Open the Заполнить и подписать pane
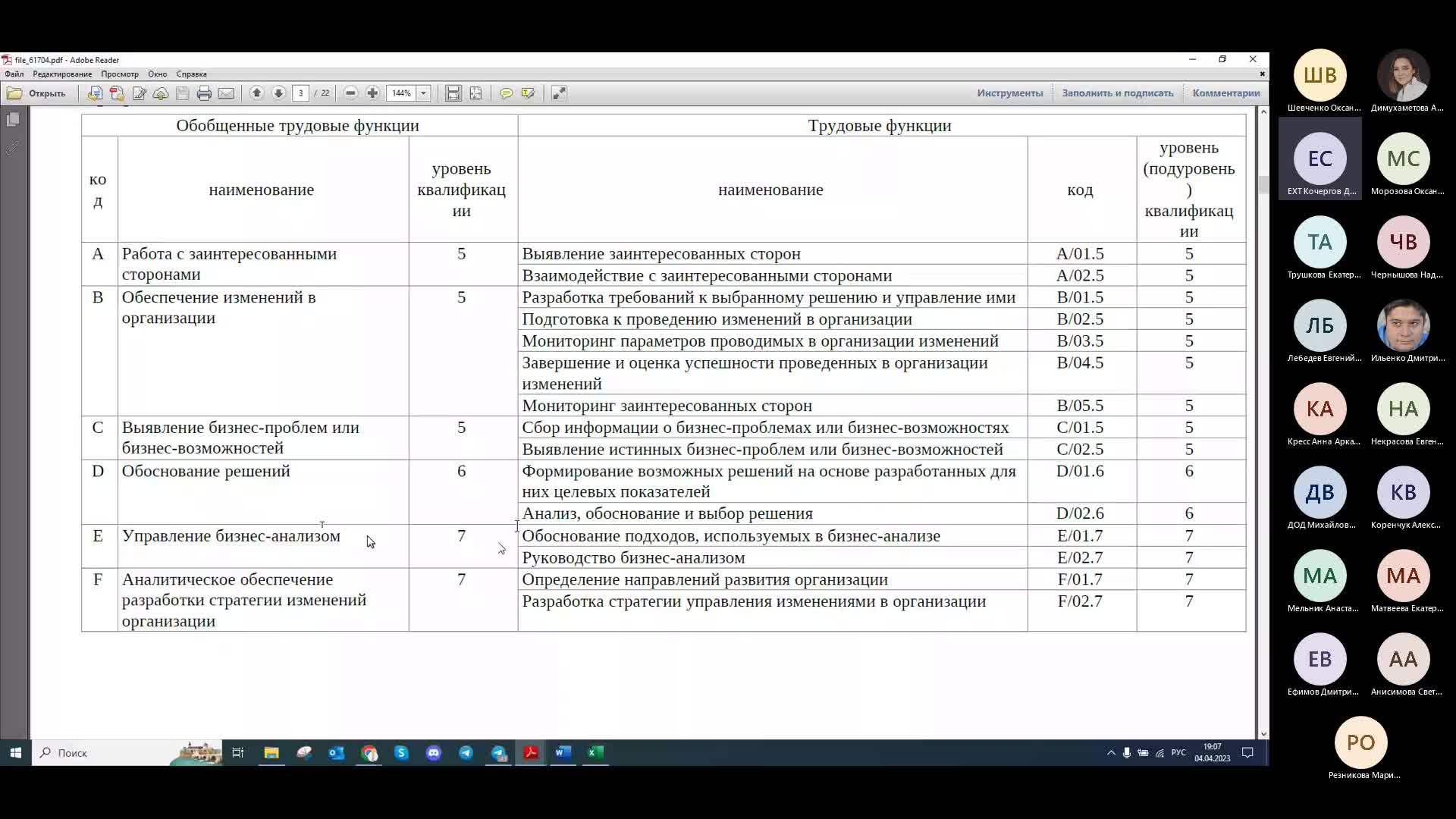 [1117, 93]
